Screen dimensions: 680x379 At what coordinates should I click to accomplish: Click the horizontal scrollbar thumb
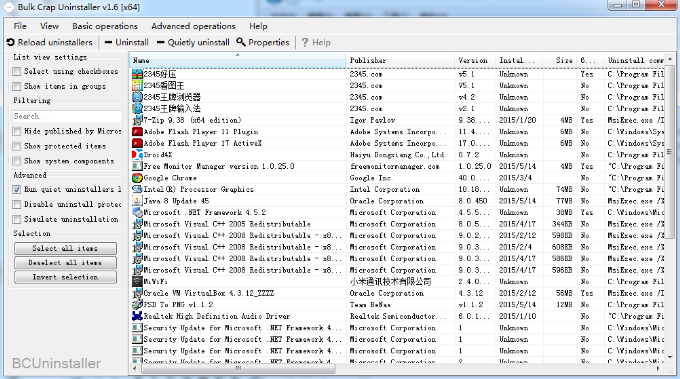tap(238, 369)
